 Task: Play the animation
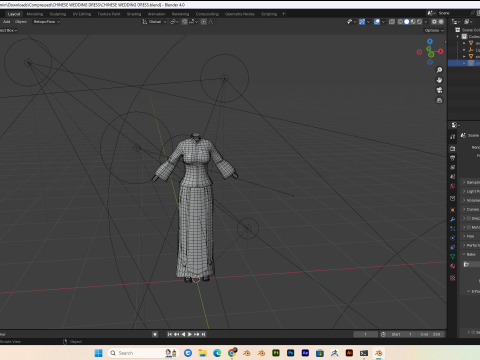[x=190, y=334]
